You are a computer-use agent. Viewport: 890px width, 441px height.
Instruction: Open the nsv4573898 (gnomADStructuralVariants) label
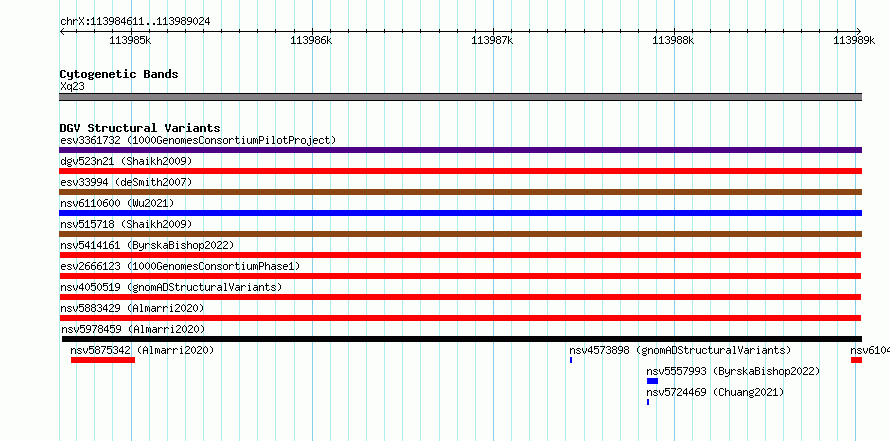(x=680, y=350)
